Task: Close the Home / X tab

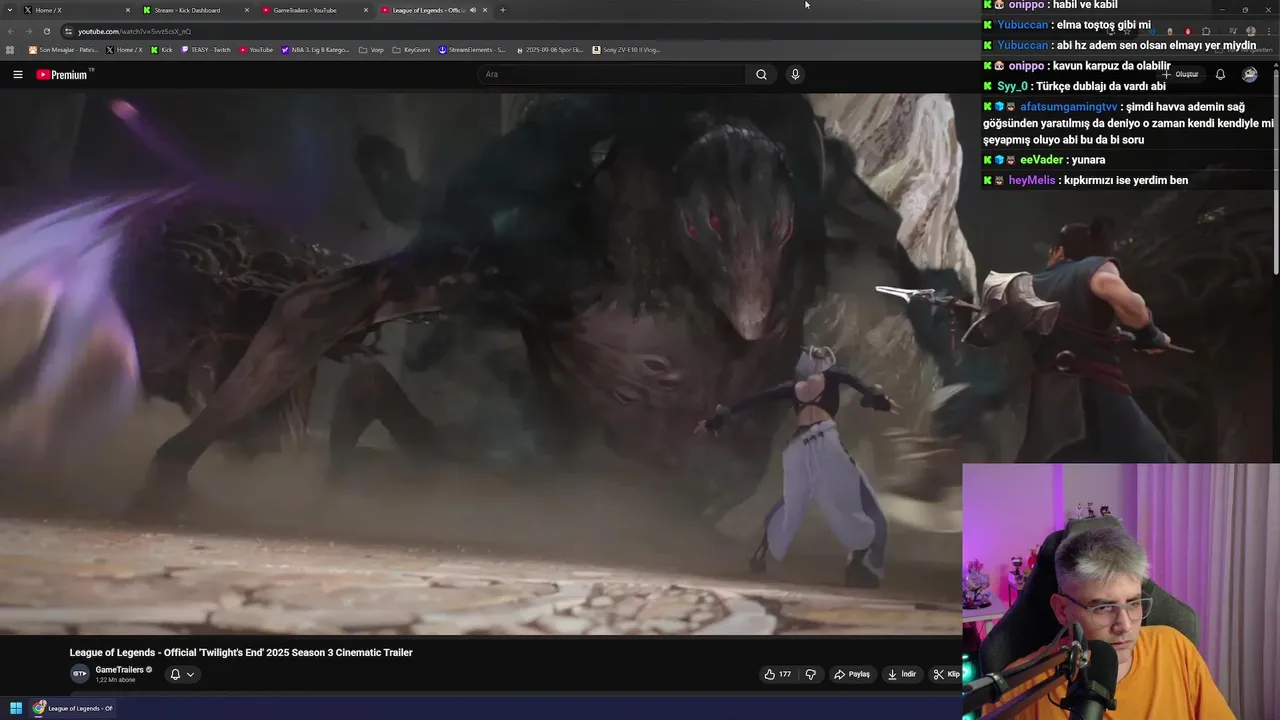Action: [128, 10]
